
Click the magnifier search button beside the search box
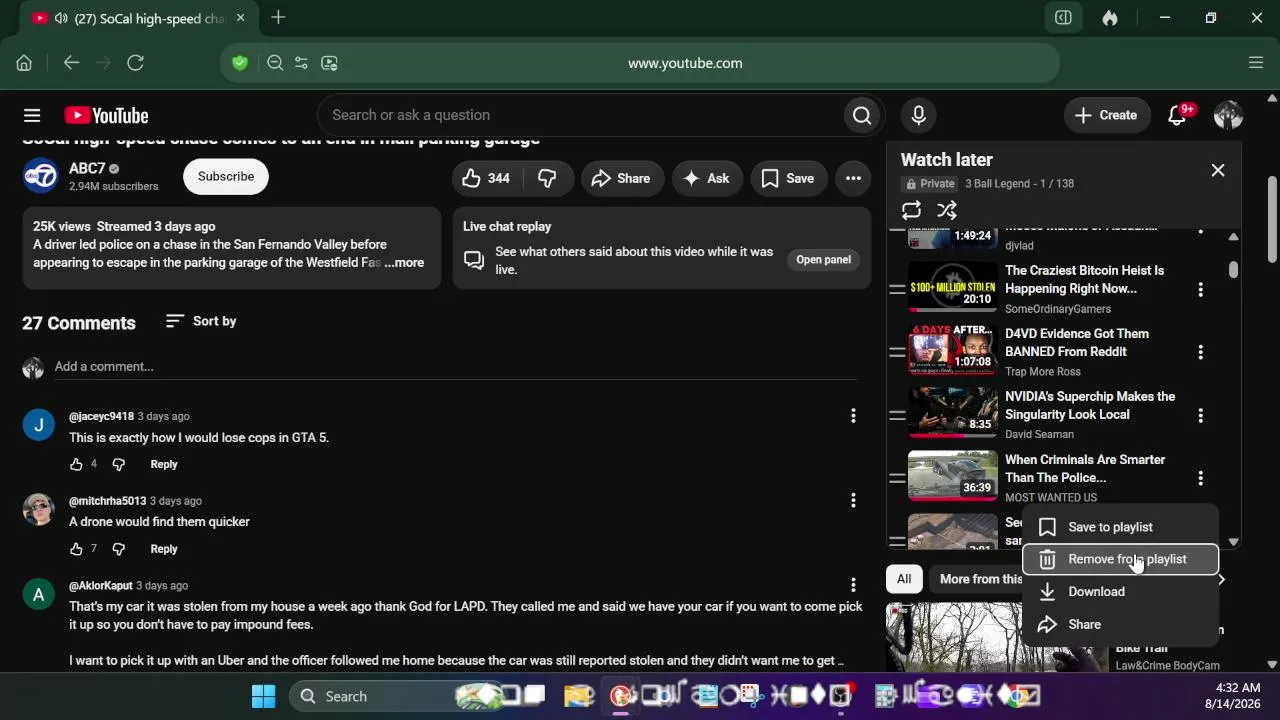862,115
